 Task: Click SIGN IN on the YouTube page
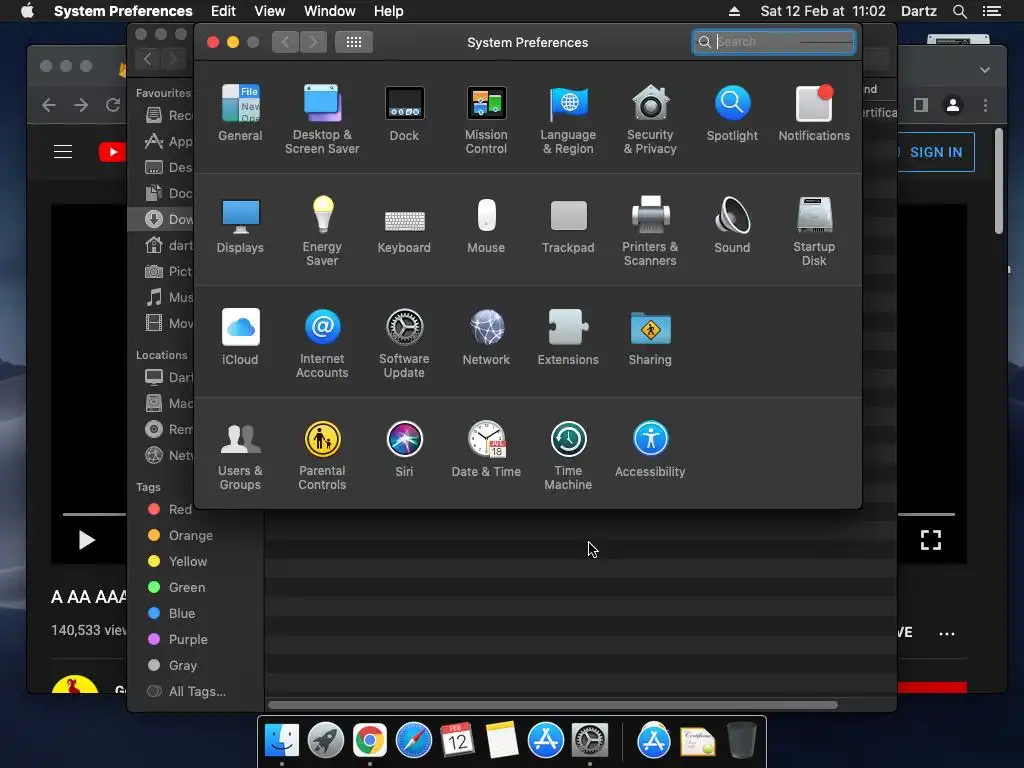tap(935, 152)
